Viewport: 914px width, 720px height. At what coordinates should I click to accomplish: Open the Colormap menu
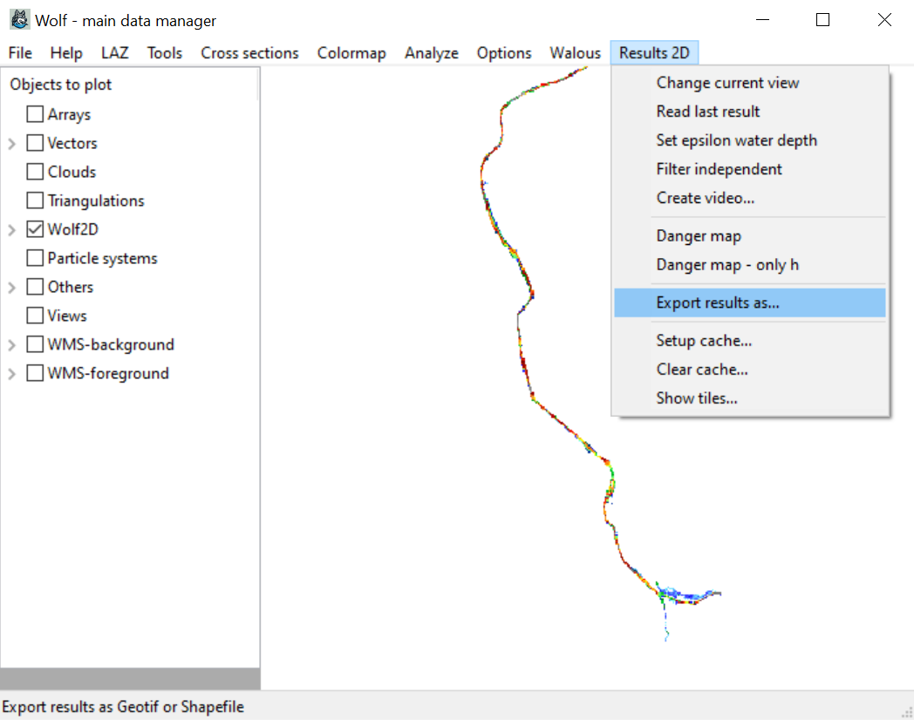click(351, 53)
